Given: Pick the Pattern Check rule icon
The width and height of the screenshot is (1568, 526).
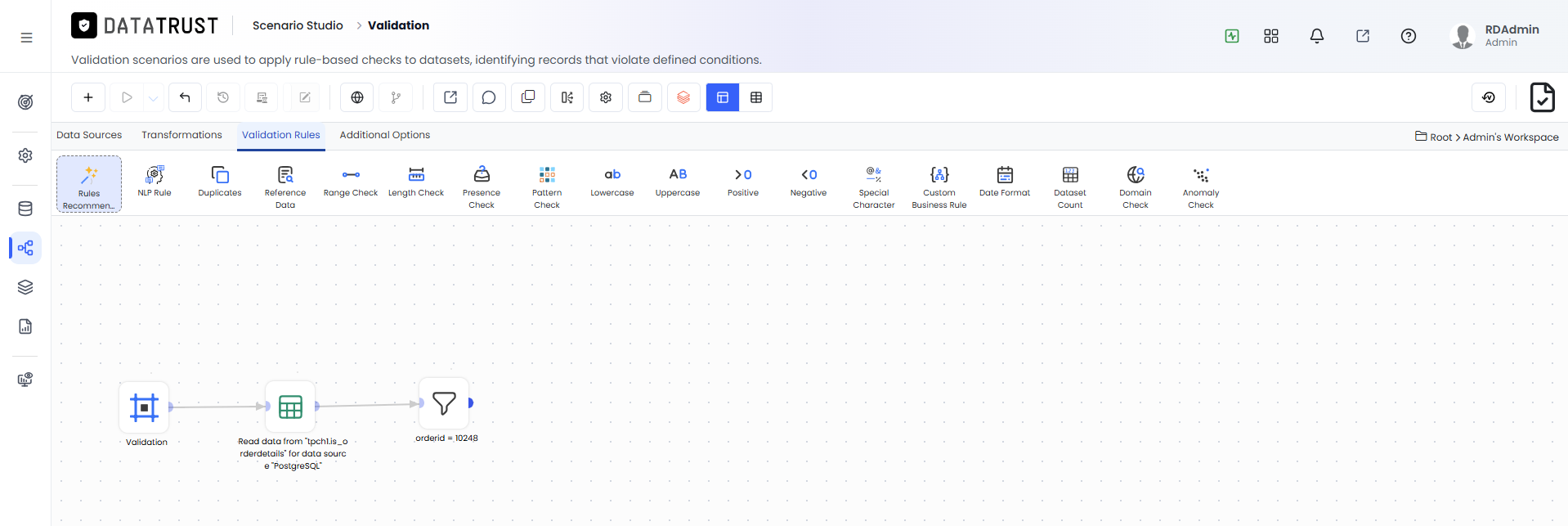Looking at the screenshot, I should [x=547, y=174].
